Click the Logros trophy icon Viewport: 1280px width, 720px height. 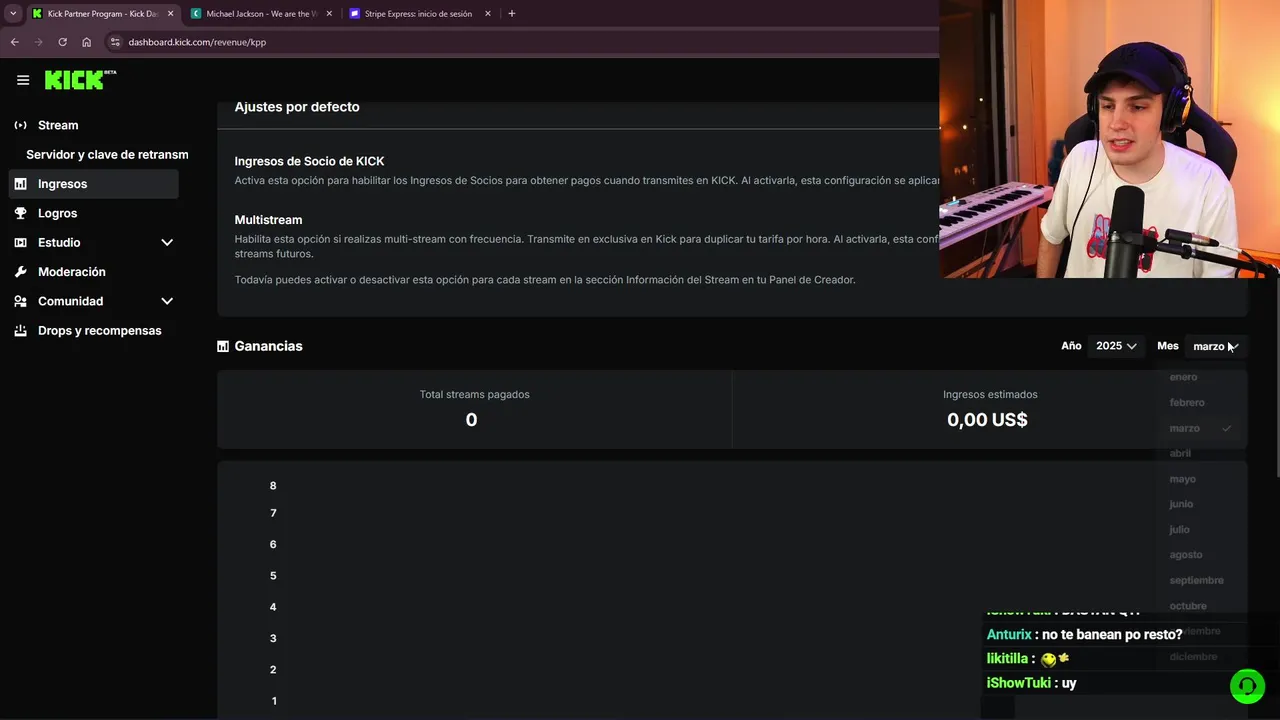click(x=20, y=213)
